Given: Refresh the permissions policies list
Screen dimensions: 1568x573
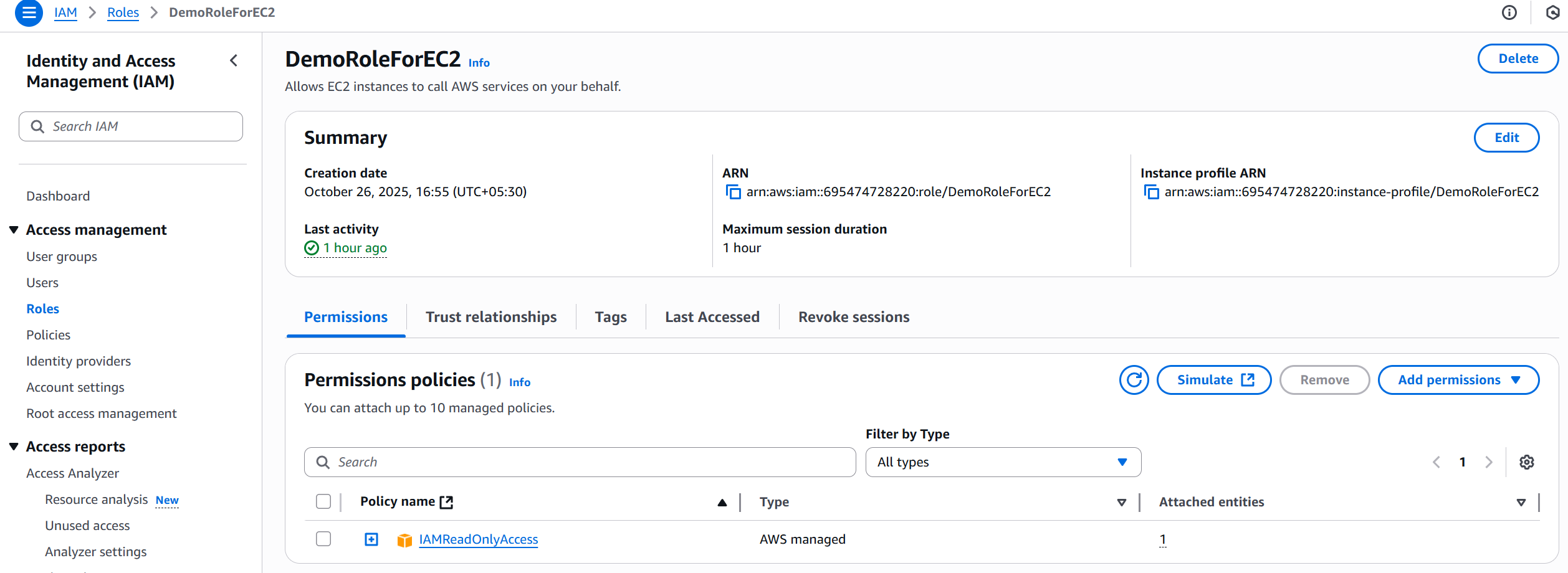Looking at the screenshot, I should pos(1134,380).
